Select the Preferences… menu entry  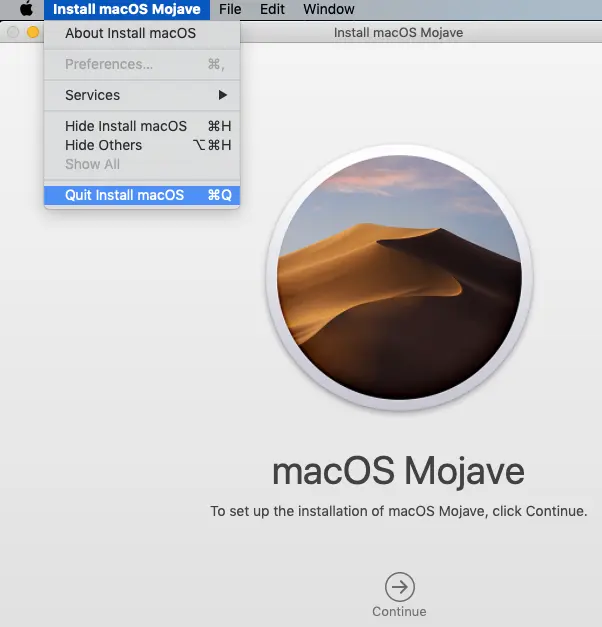(x=142, y=64)
